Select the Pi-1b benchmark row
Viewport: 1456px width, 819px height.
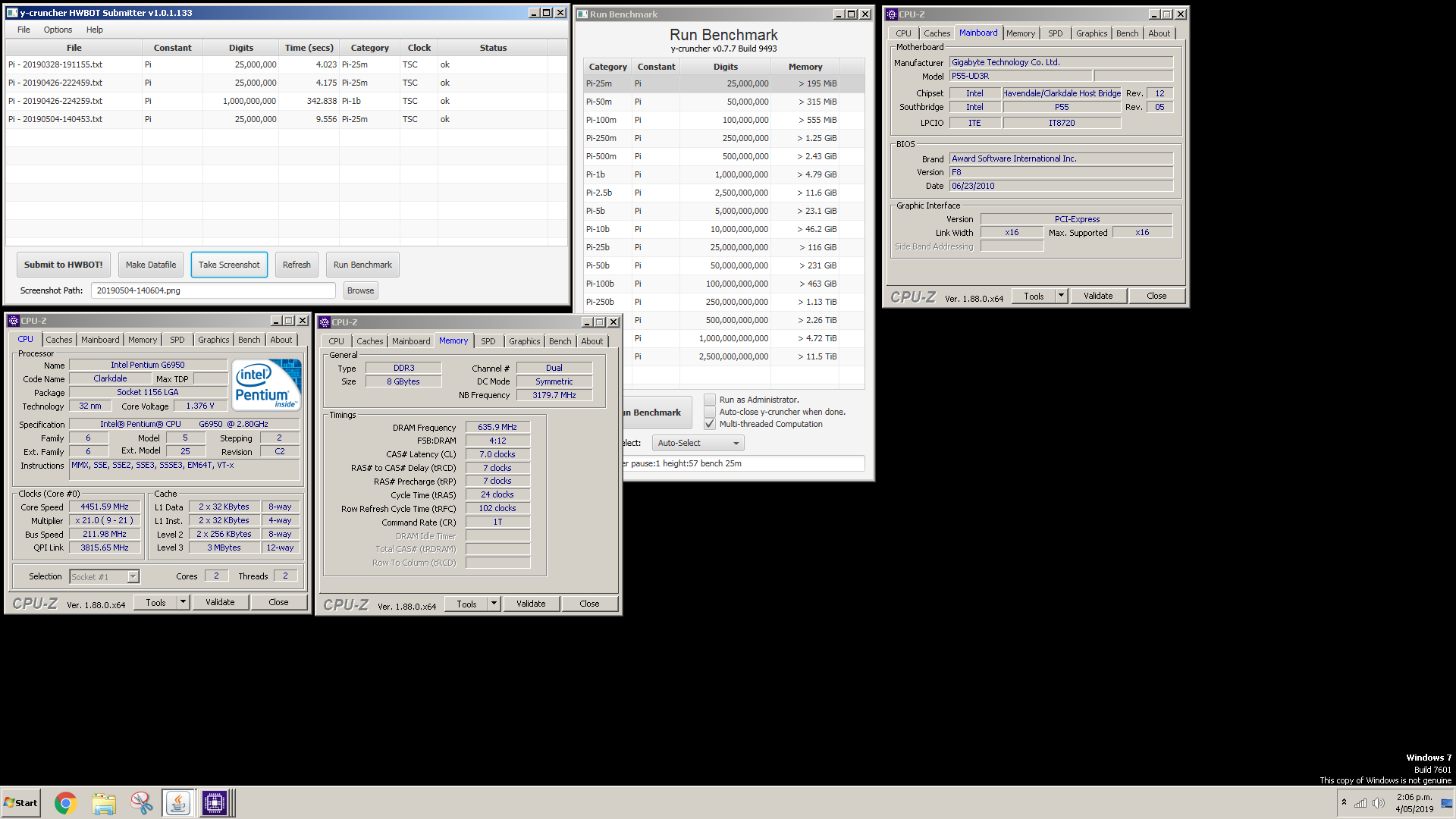pyautogui.click(x=724, y=174)
